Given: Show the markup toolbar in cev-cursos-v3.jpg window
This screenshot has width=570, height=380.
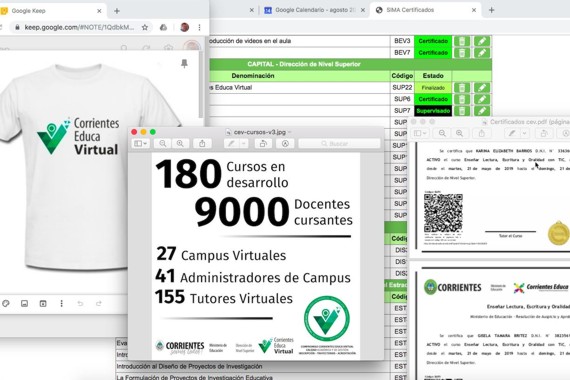Looking at the screenshot, I should 285,144.
